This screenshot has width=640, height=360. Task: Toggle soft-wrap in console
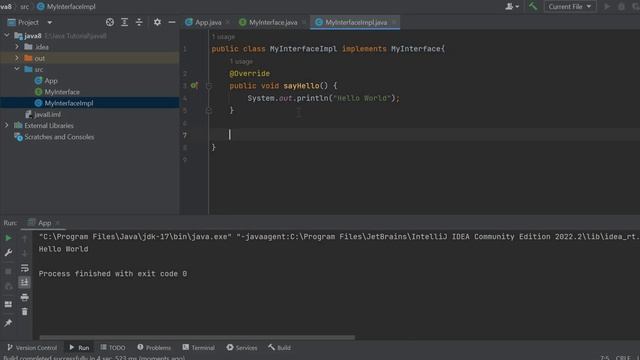24,268
